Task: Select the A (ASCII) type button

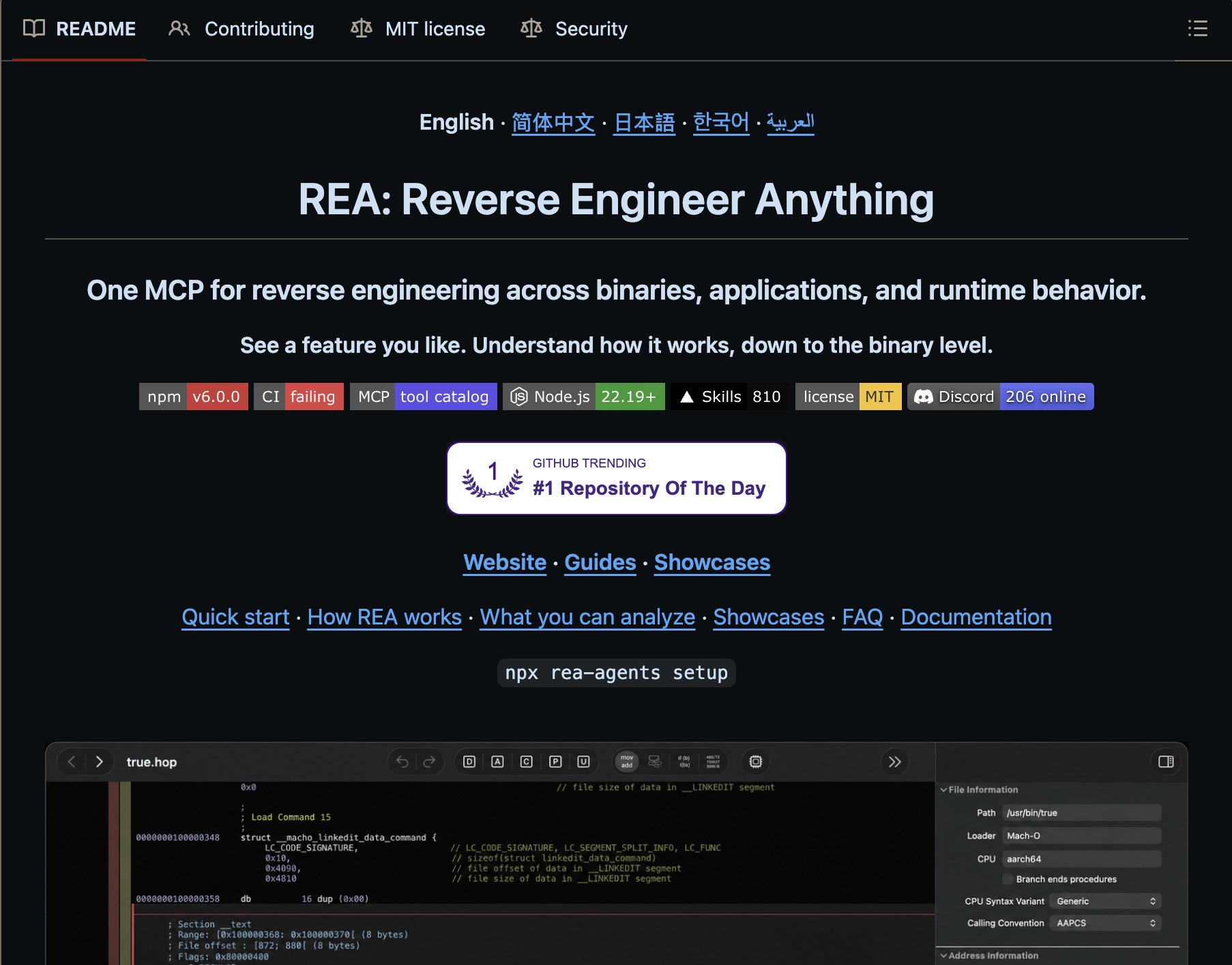Action: click(497, 762)
